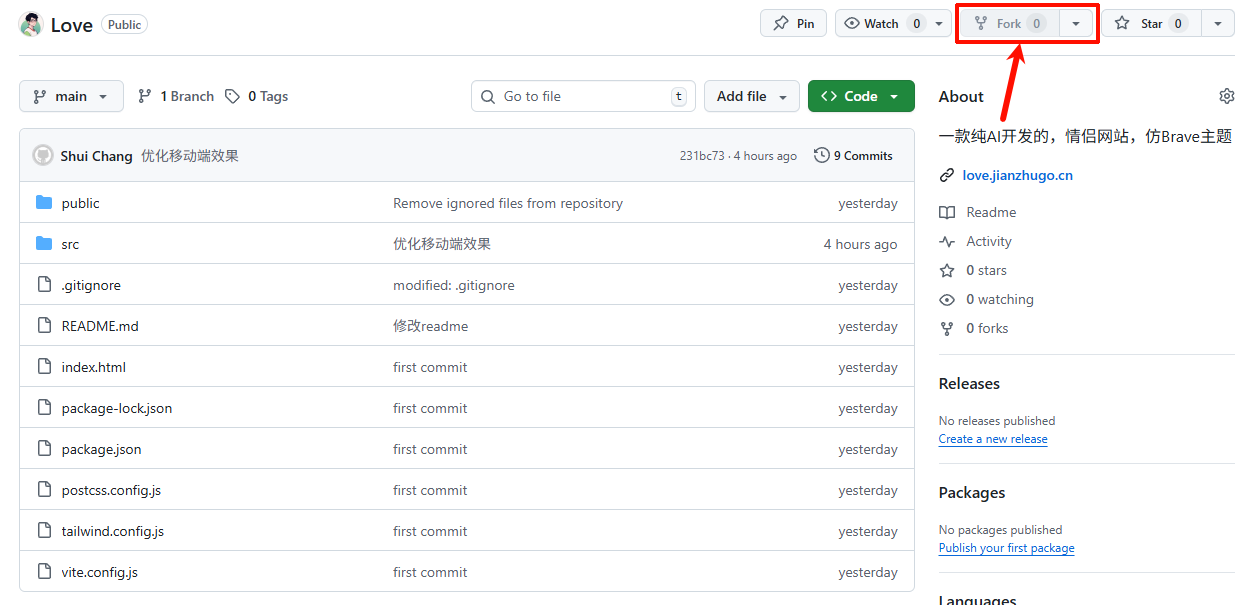Open the love.jianzhugo.cn website link
Viewport: 1256px width, 605px height.
coord(1017,175)
